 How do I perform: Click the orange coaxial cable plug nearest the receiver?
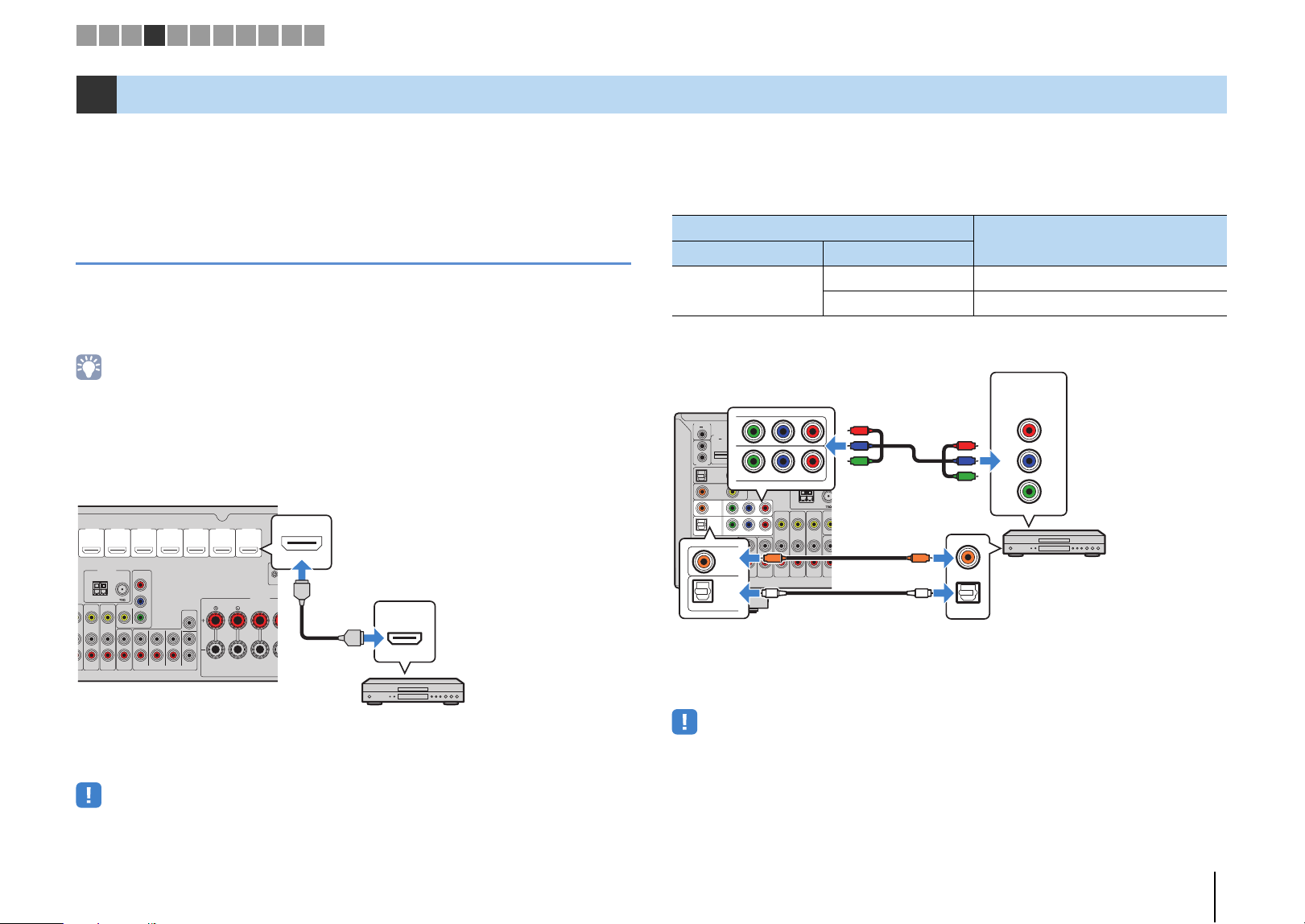click(771, 558)
